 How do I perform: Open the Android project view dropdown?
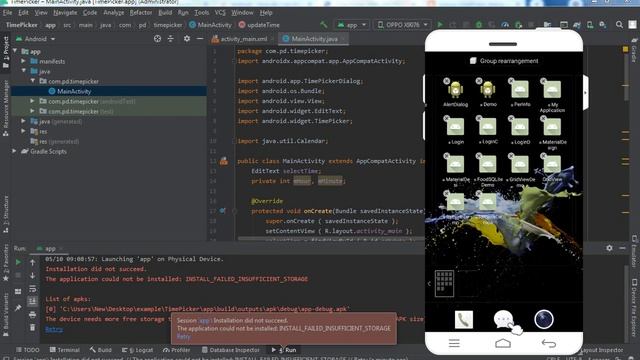[36, 39]
